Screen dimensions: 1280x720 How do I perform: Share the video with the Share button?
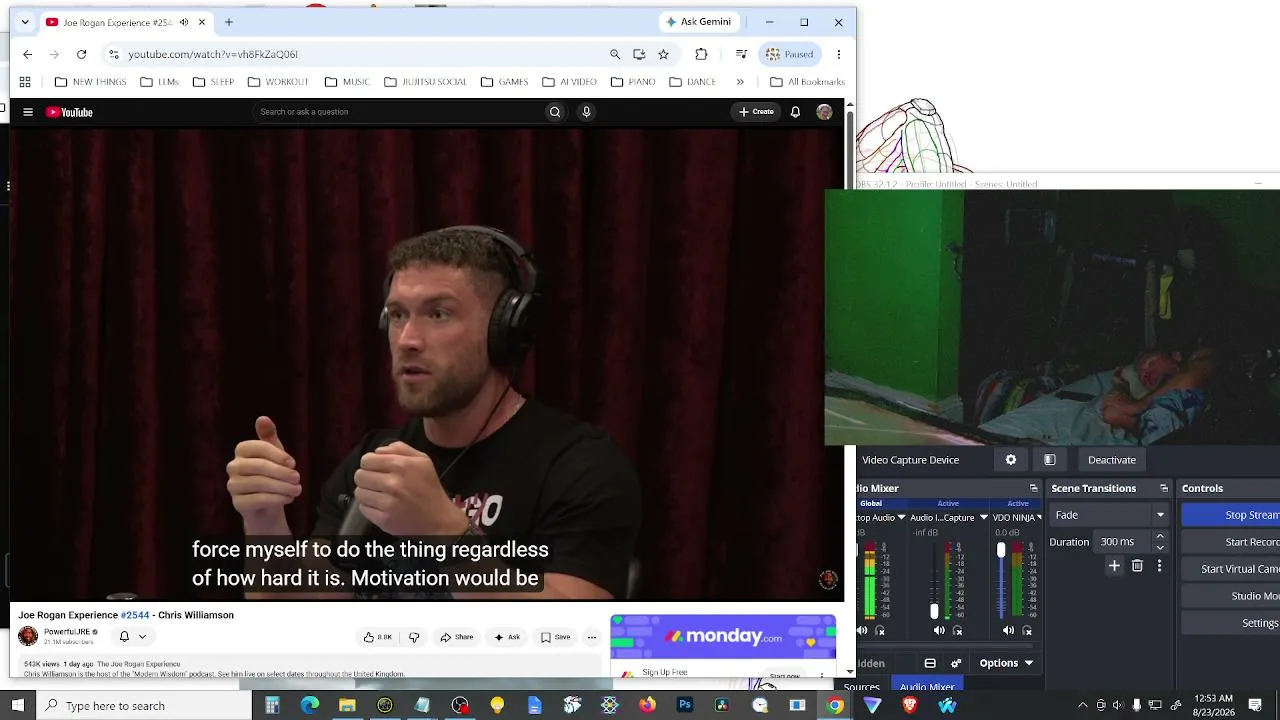point(456,637)
